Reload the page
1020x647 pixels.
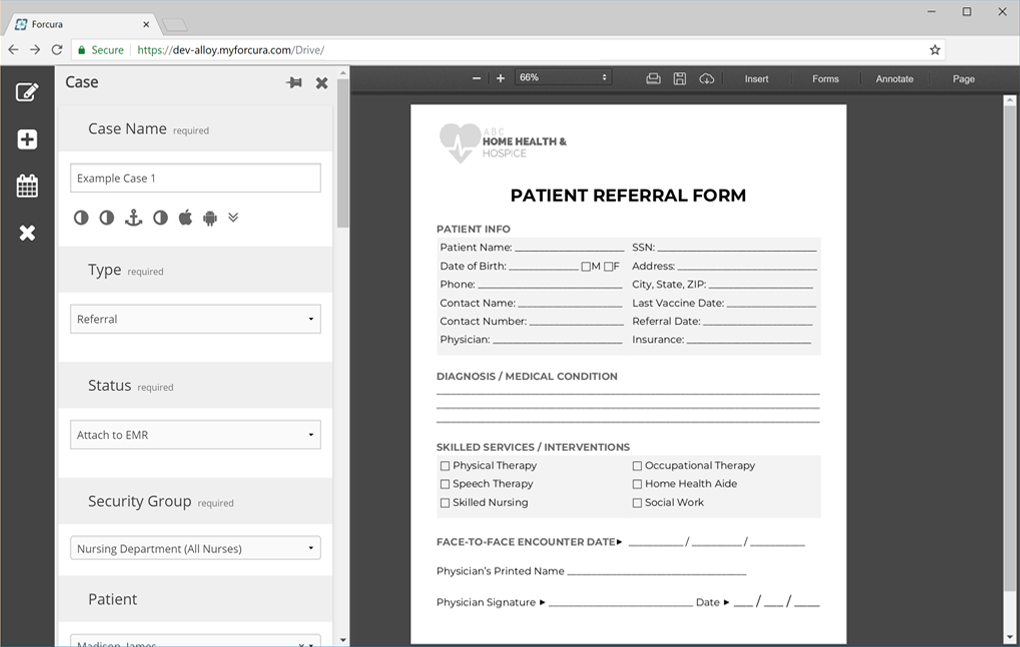coord(57,49)
